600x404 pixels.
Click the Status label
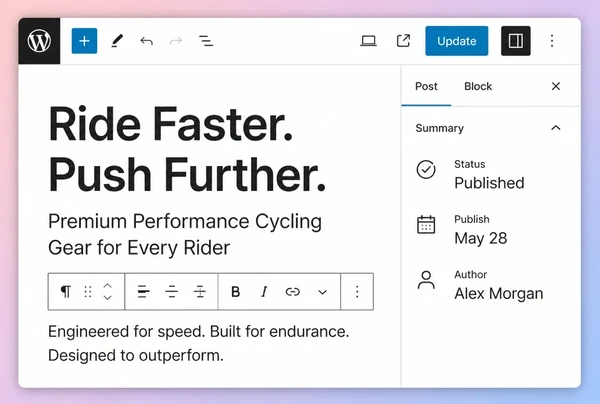click(470, 164)
